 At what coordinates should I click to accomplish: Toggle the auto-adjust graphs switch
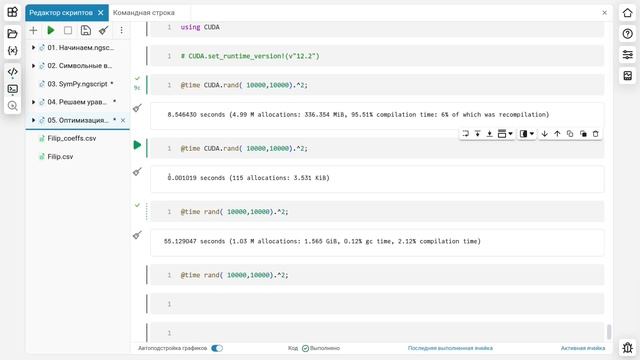[217, 348]
